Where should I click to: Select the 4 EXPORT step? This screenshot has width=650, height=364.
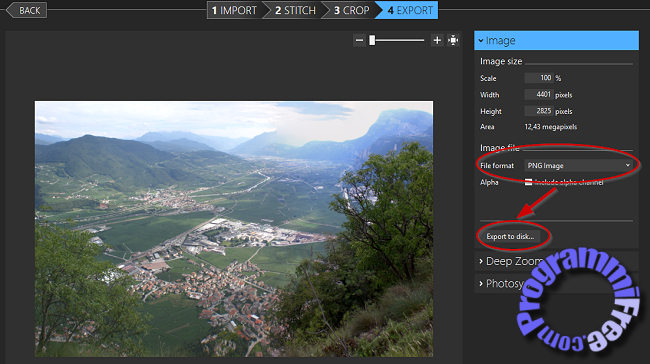[x=408, y=10]
